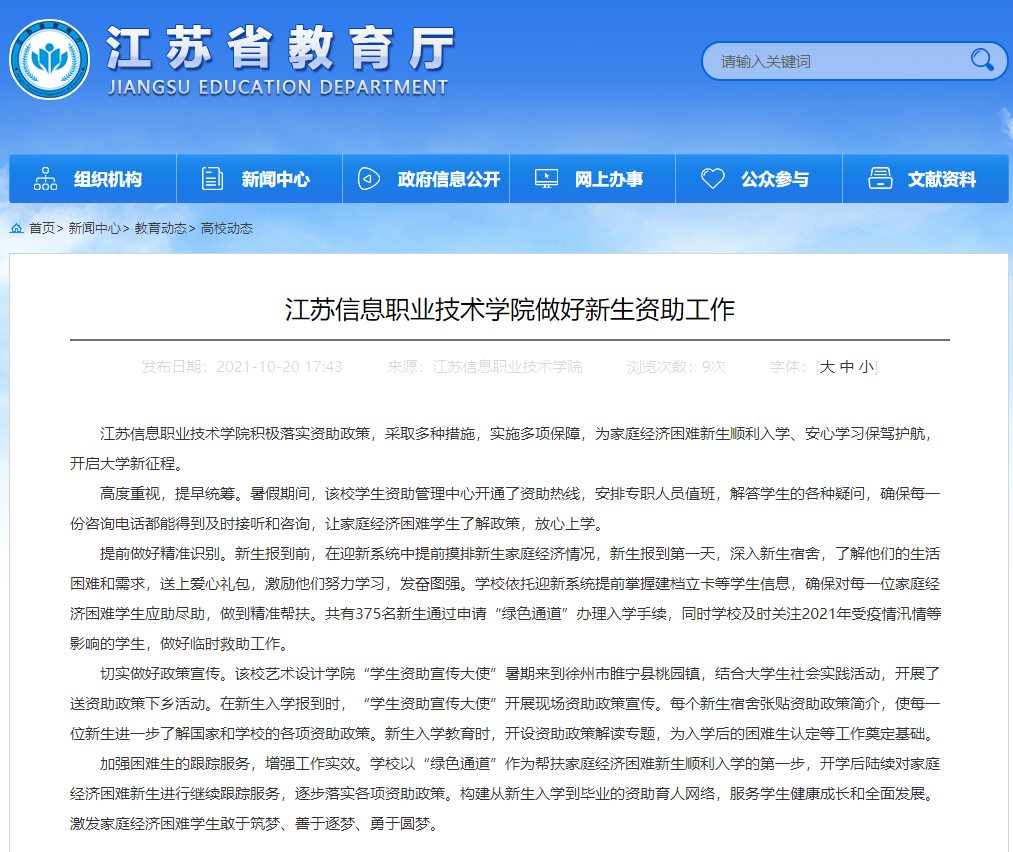The height and width of the screenshot is (852, 1013).
Task: Open the 文献资料 menu item
Action: coord(926,178)
